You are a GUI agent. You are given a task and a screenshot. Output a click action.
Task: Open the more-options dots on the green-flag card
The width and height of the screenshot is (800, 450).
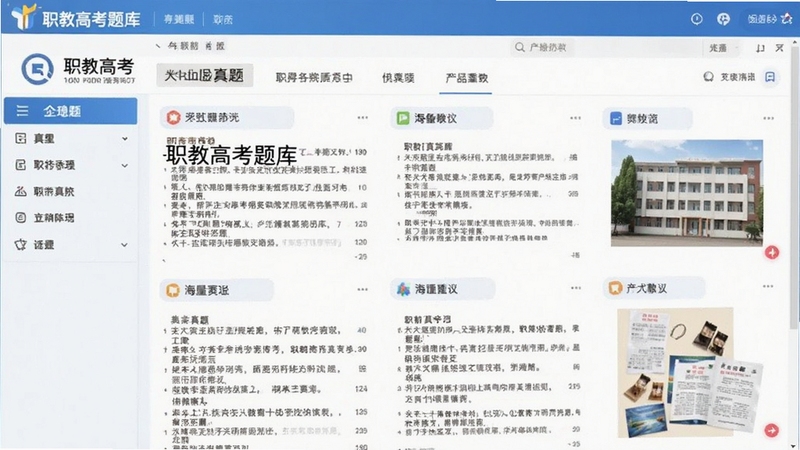pos(575,118)
